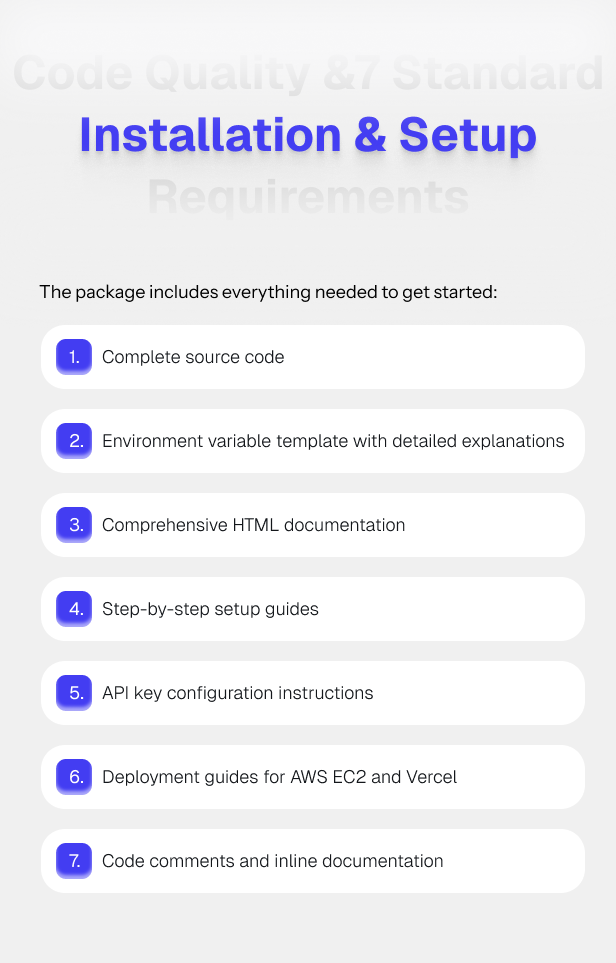The image size is (616, 963).
Task: Click the number 2 badge
Action: click(74, 441)
